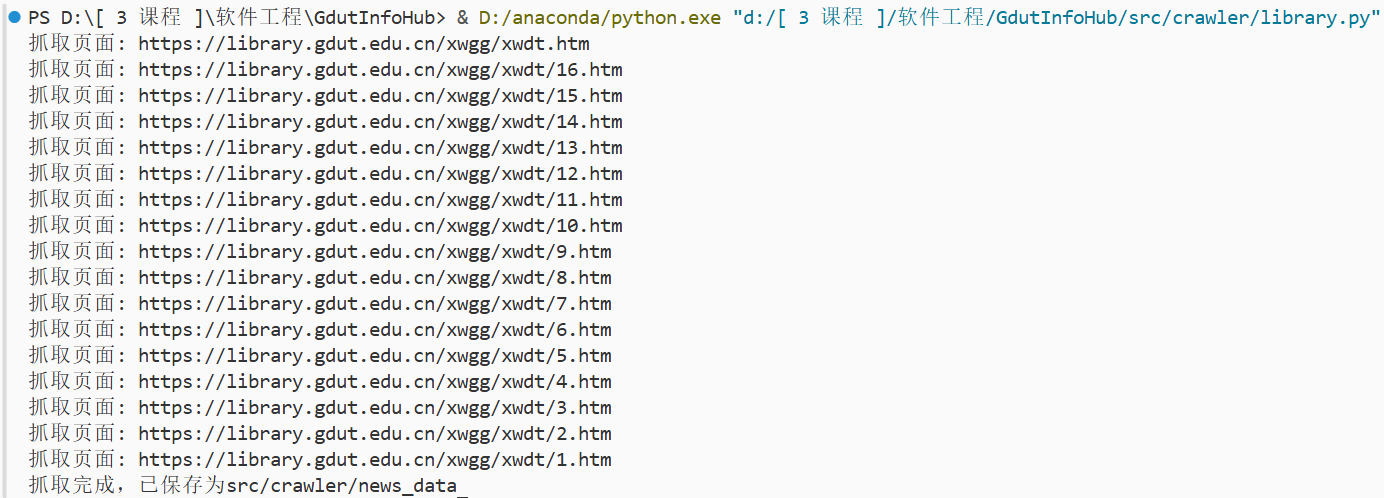Open the xwdt/12.htm page link
Viewport: 1384px width, 498px height.
tap(380, 174)
